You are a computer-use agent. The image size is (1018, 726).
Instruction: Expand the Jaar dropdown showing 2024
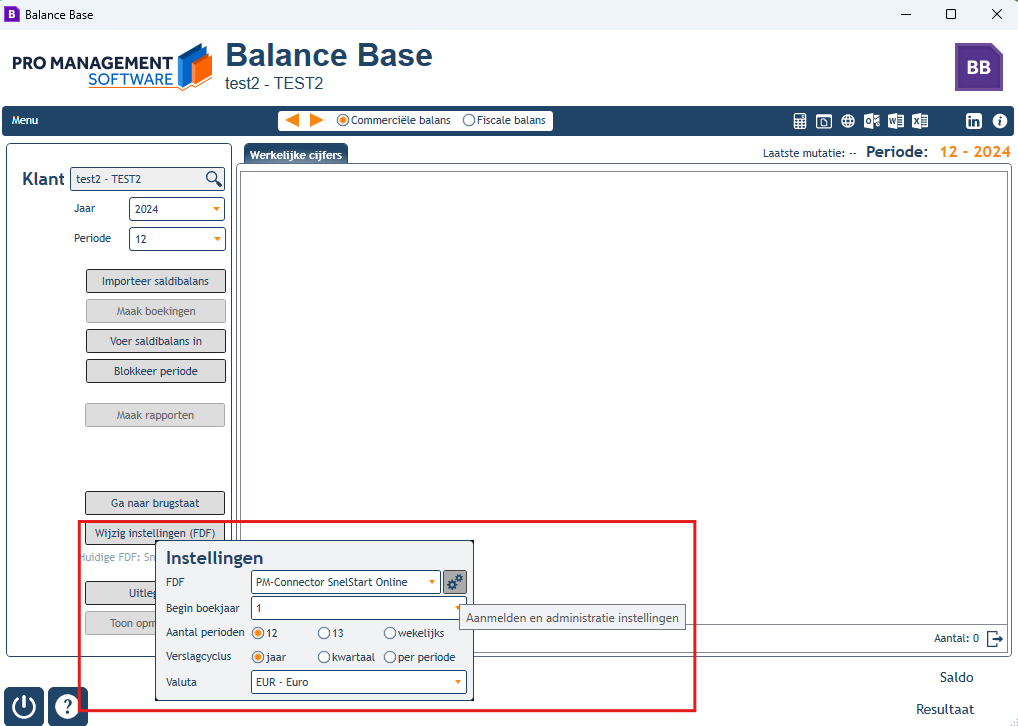tap(177, 209)
